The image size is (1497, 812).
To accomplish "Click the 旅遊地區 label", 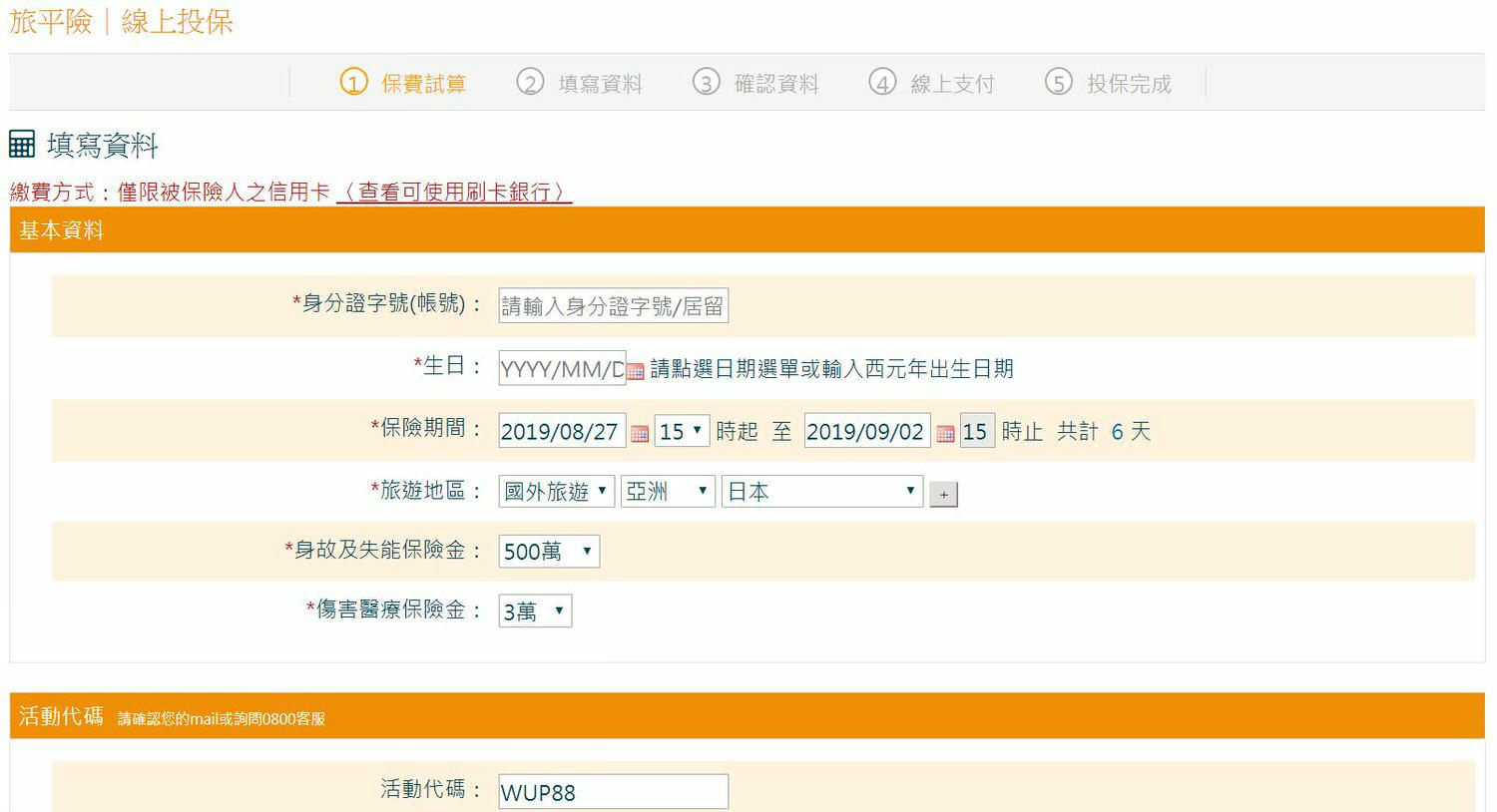I will pos(426,490).
